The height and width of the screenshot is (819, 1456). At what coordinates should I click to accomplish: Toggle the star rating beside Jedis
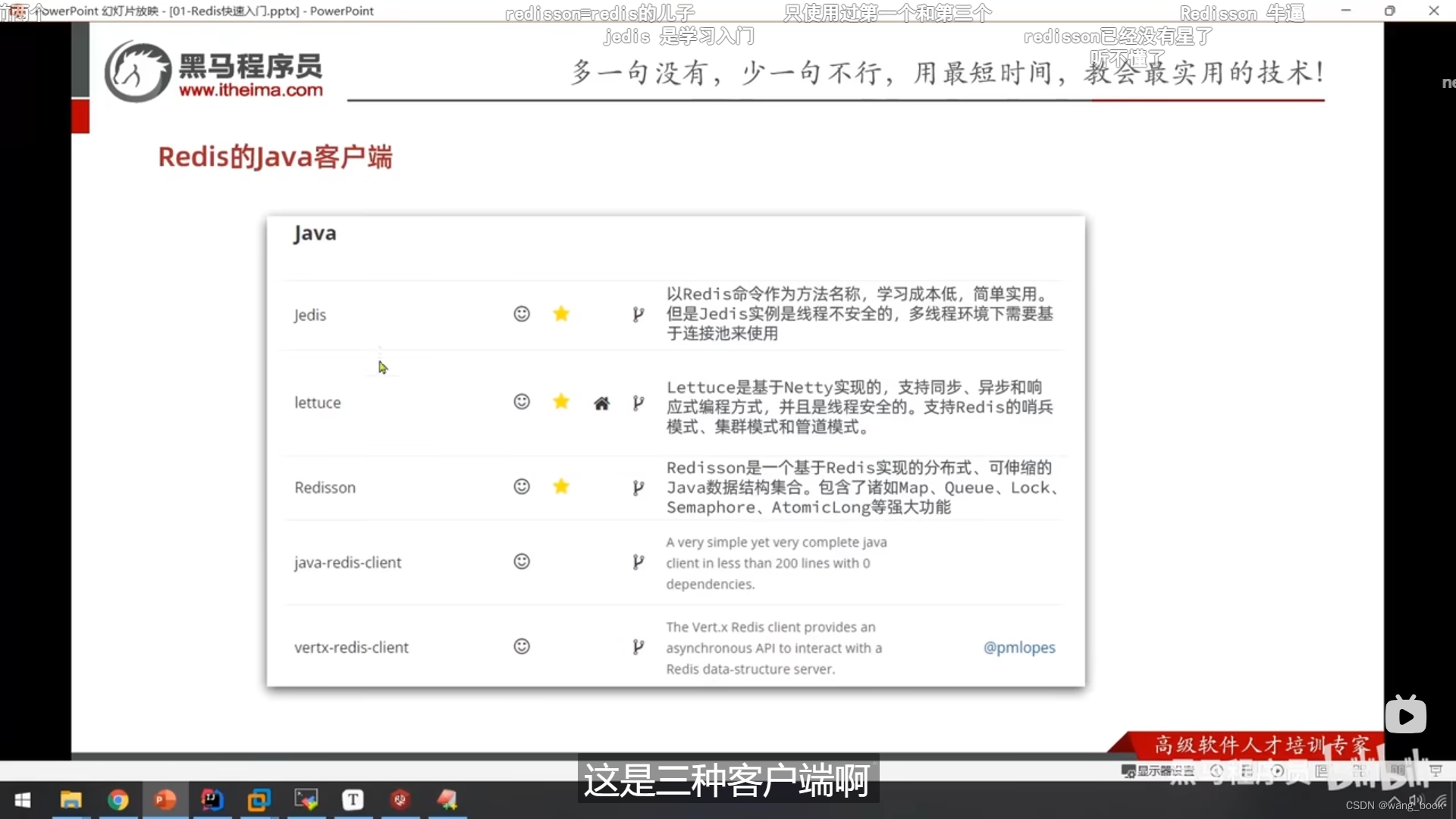point(561,313)
